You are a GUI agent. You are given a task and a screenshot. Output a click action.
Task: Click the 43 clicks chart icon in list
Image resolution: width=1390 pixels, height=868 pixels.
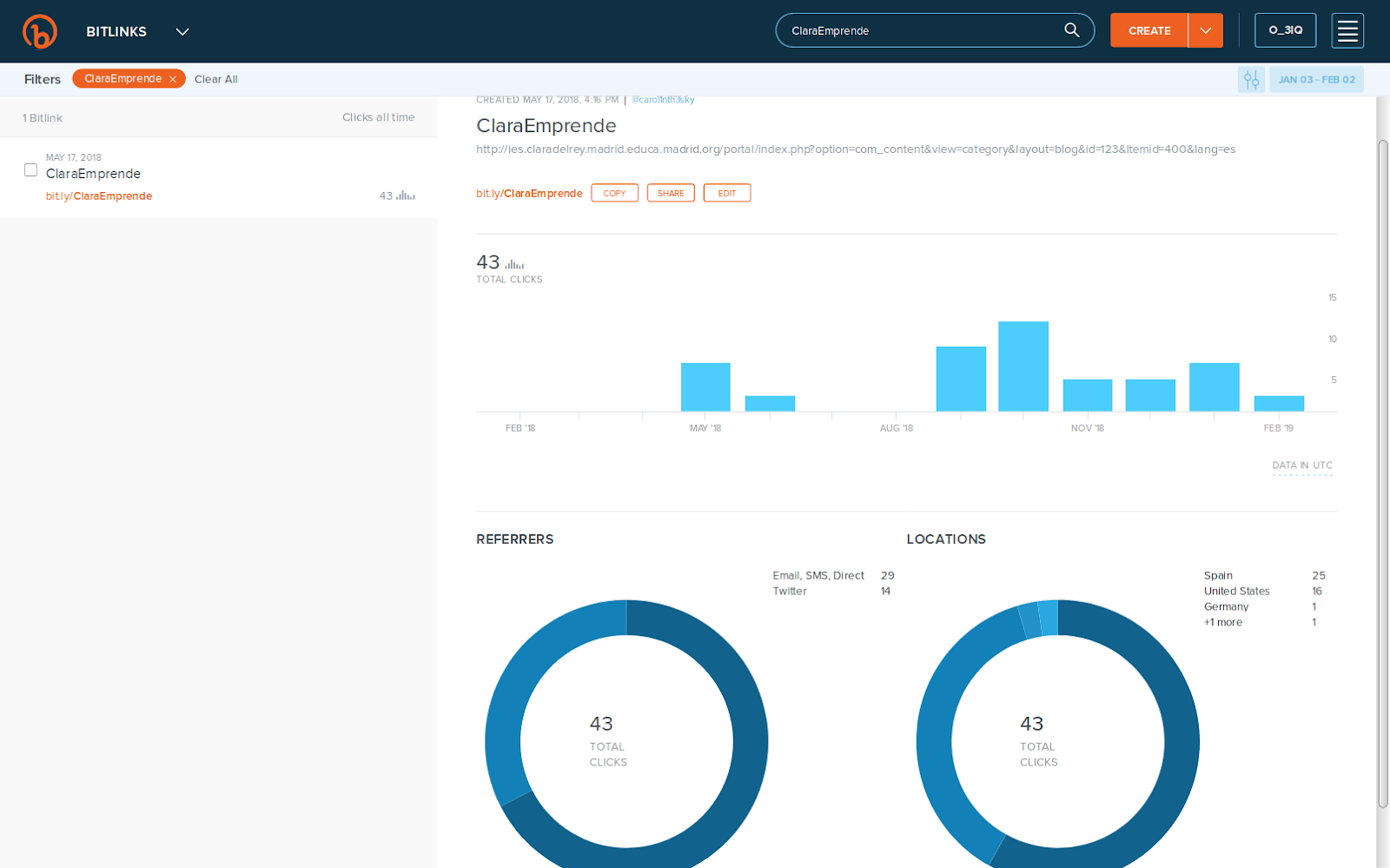406,196
